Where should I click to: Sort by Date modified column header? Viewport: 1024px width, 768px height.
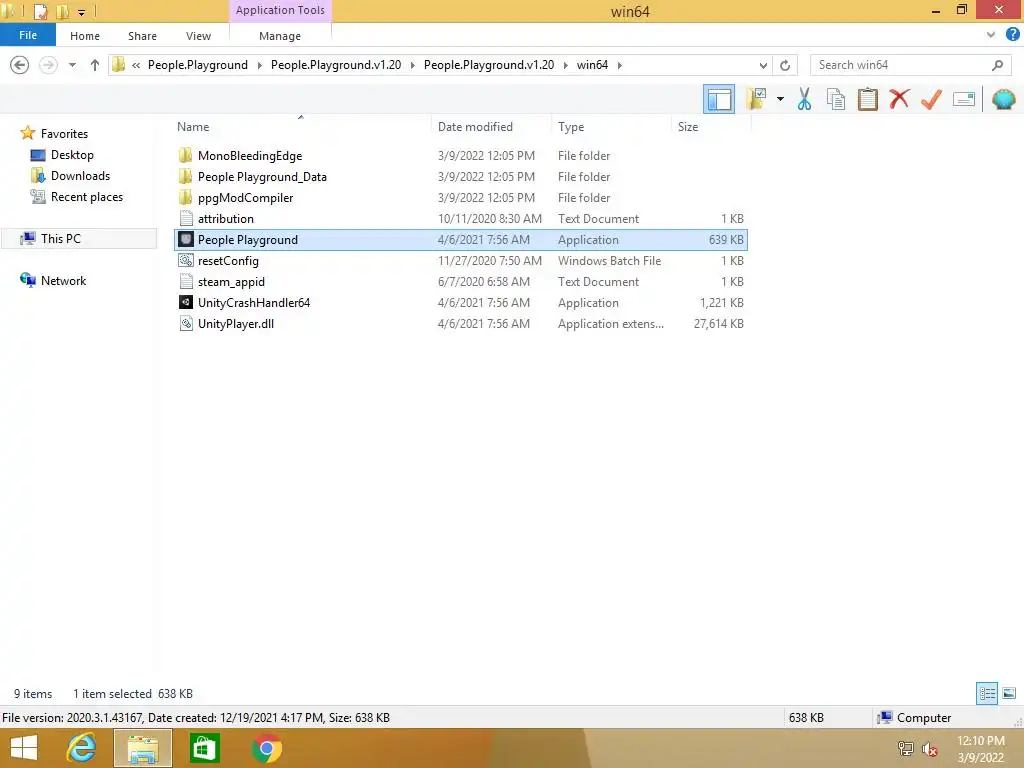475,127
